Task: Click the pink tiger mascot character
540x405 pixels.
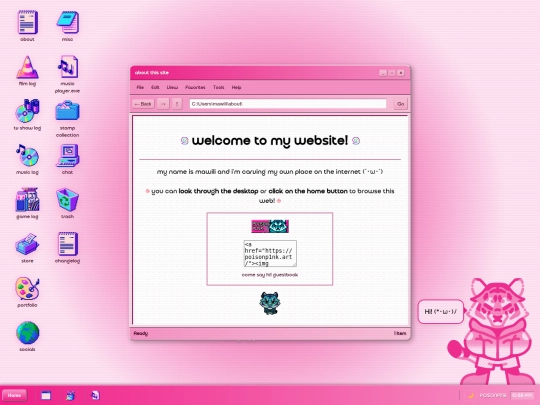Action: 492,332
